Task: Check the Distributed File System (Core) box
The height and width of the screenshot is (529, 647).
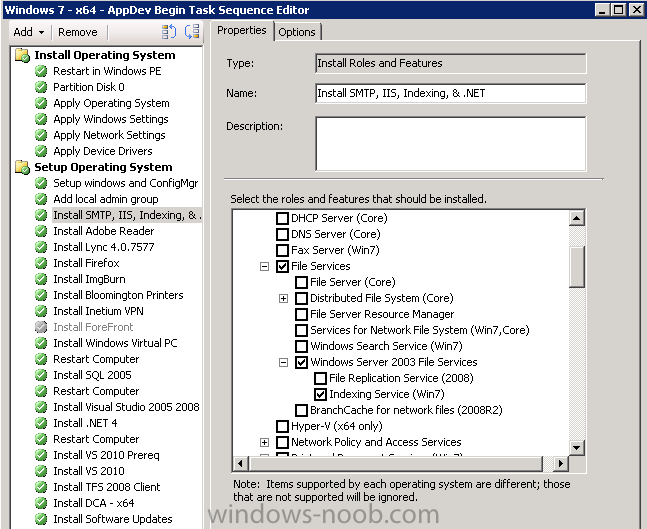Action: tap(301, 298)
